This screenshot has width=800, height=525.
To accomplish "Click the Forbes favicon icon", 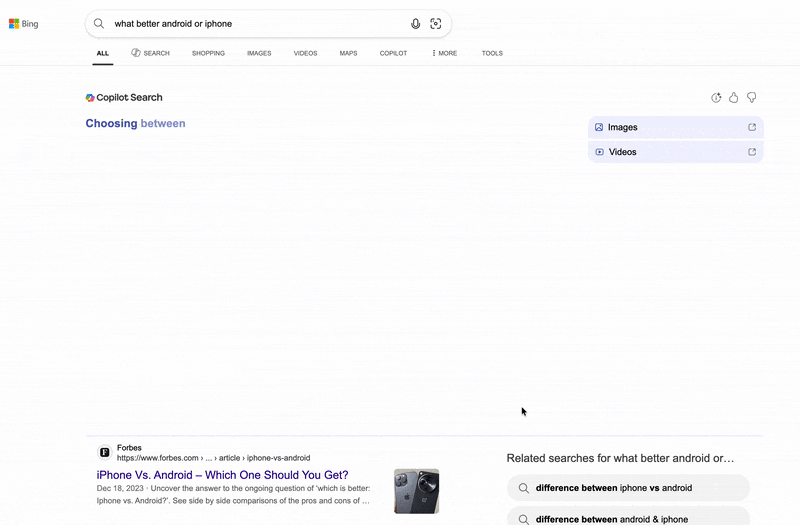I will click(x=104, y=453).
